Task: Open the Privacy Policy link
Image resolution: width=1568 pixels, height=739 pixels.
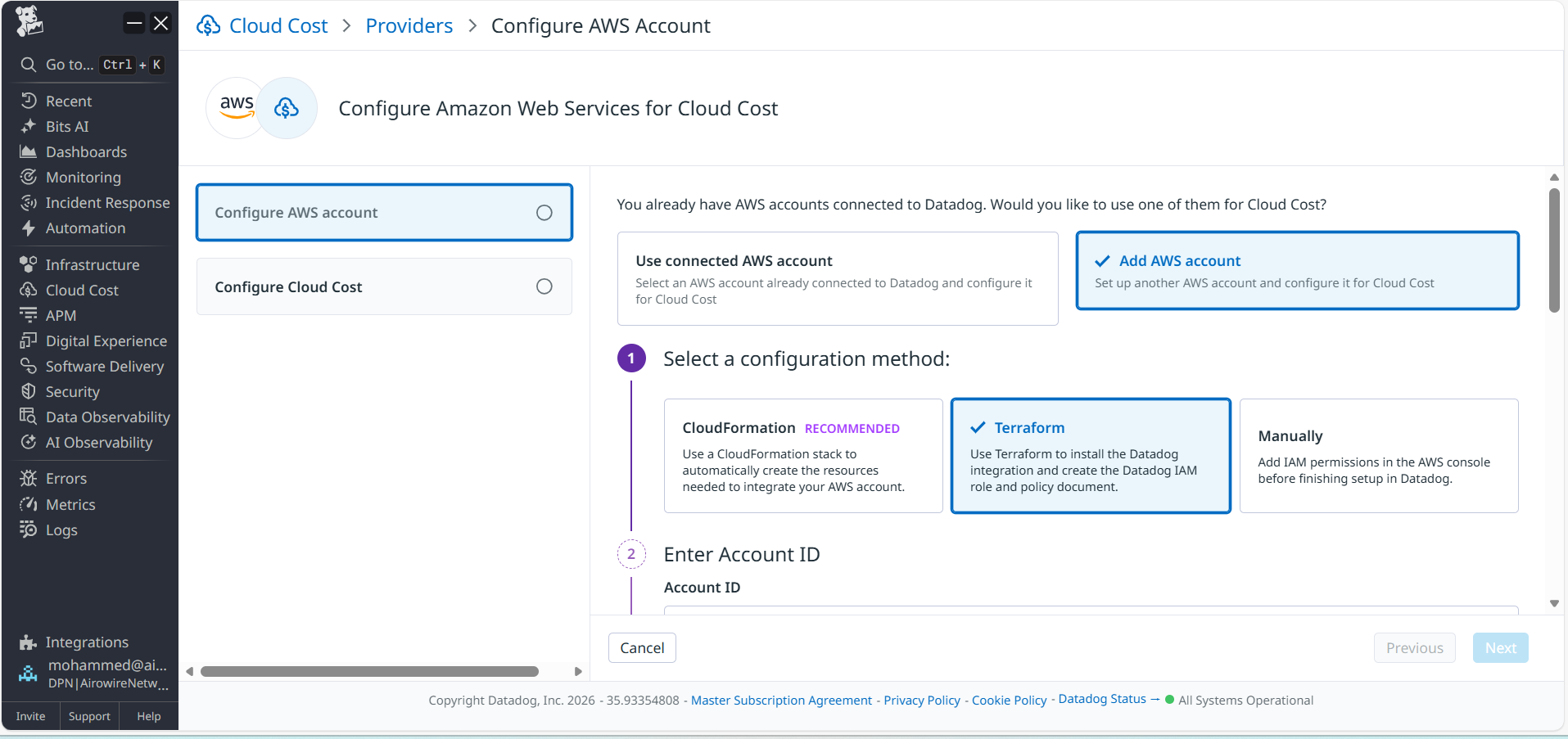Action: 921,701
